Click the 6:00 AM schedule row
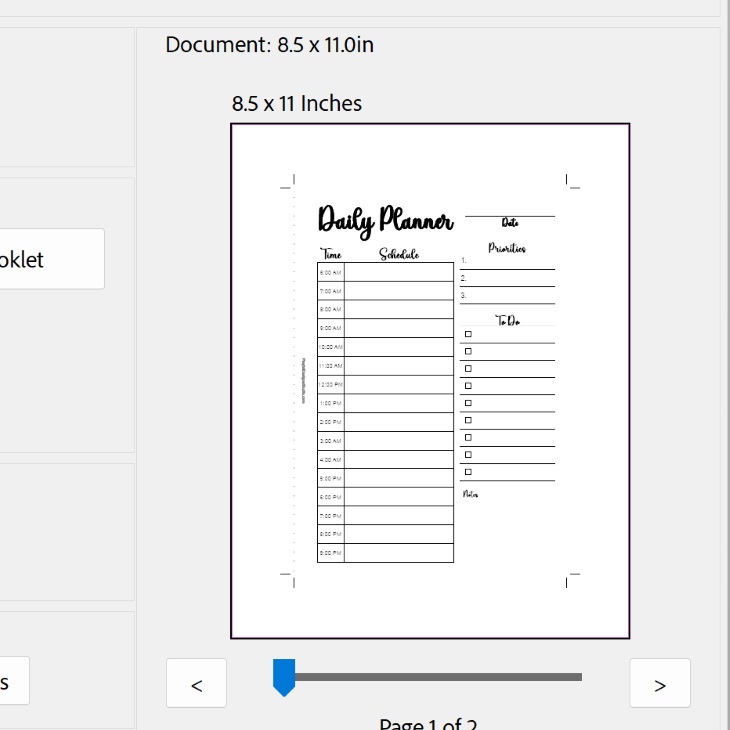 point(398,272)
